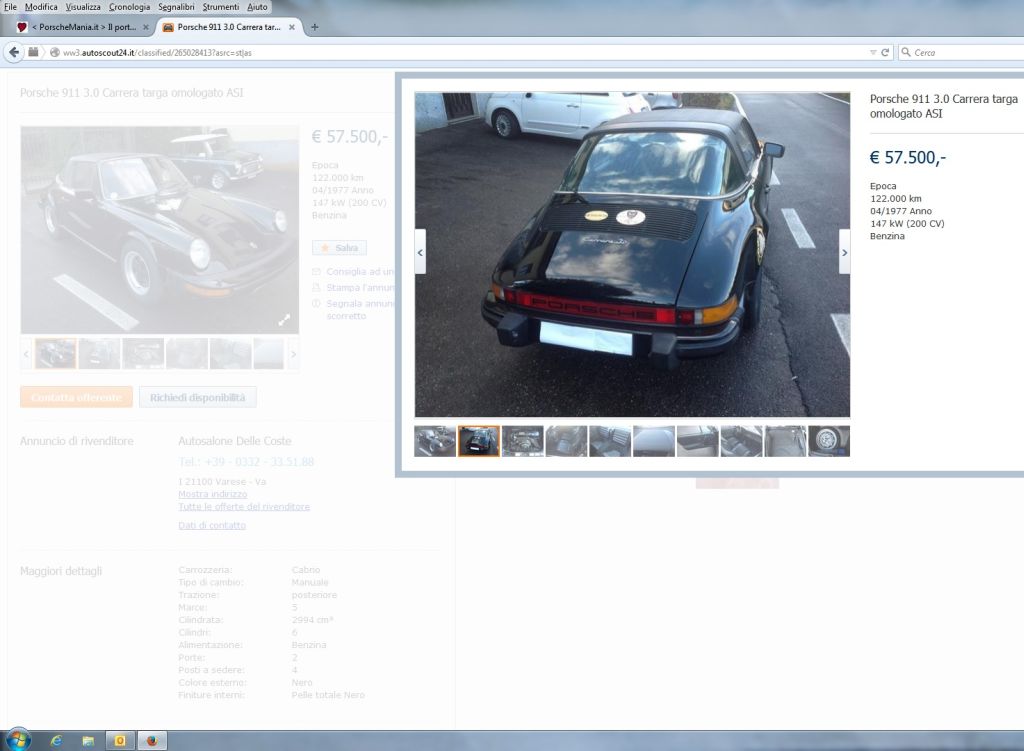Open the Strumenti menu
Viewport: 1024px width, 751px height.
221,7
